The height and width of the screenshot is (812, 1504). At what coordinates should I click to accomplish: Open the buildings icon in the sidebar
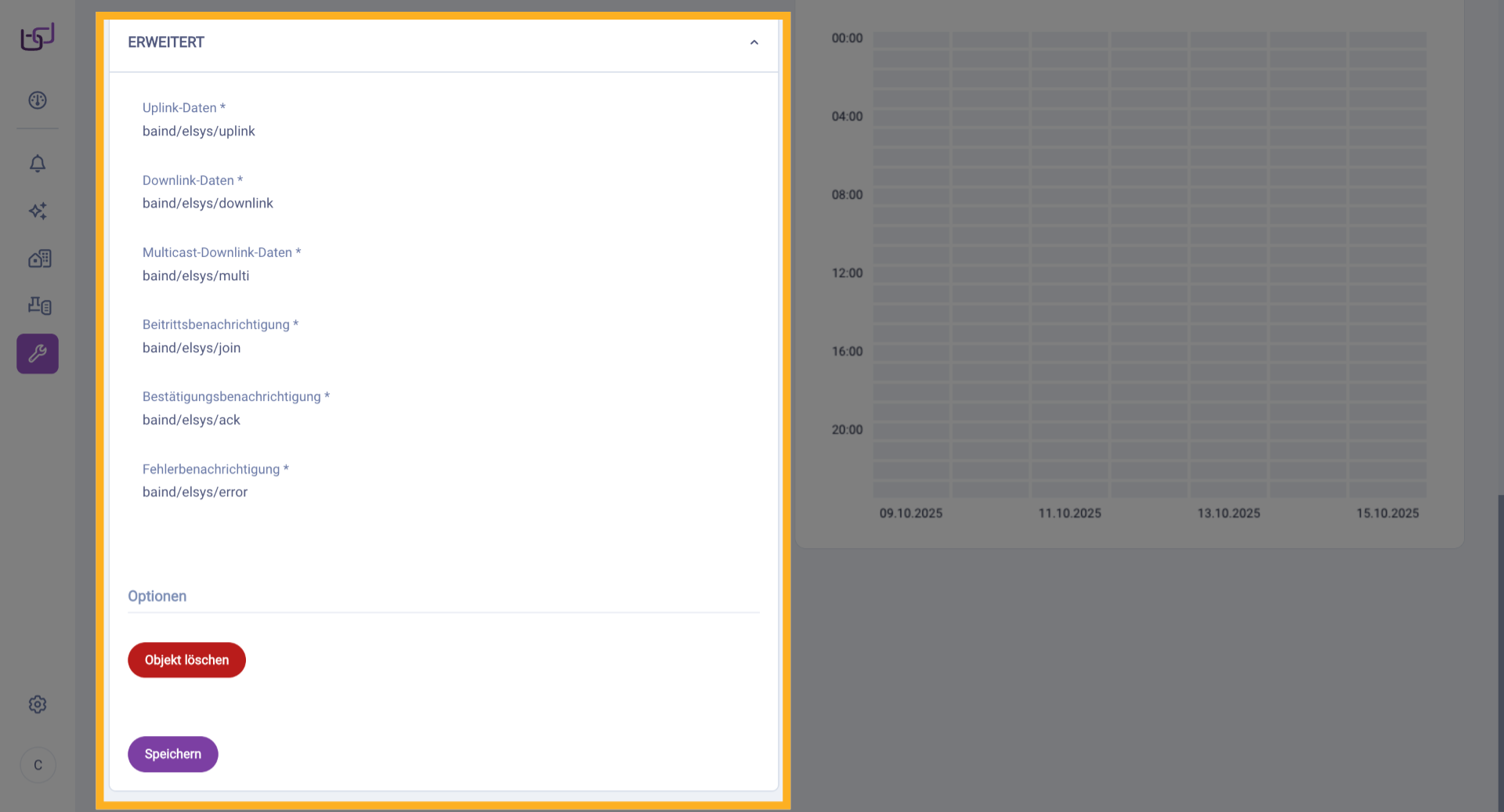pos(39,259)
